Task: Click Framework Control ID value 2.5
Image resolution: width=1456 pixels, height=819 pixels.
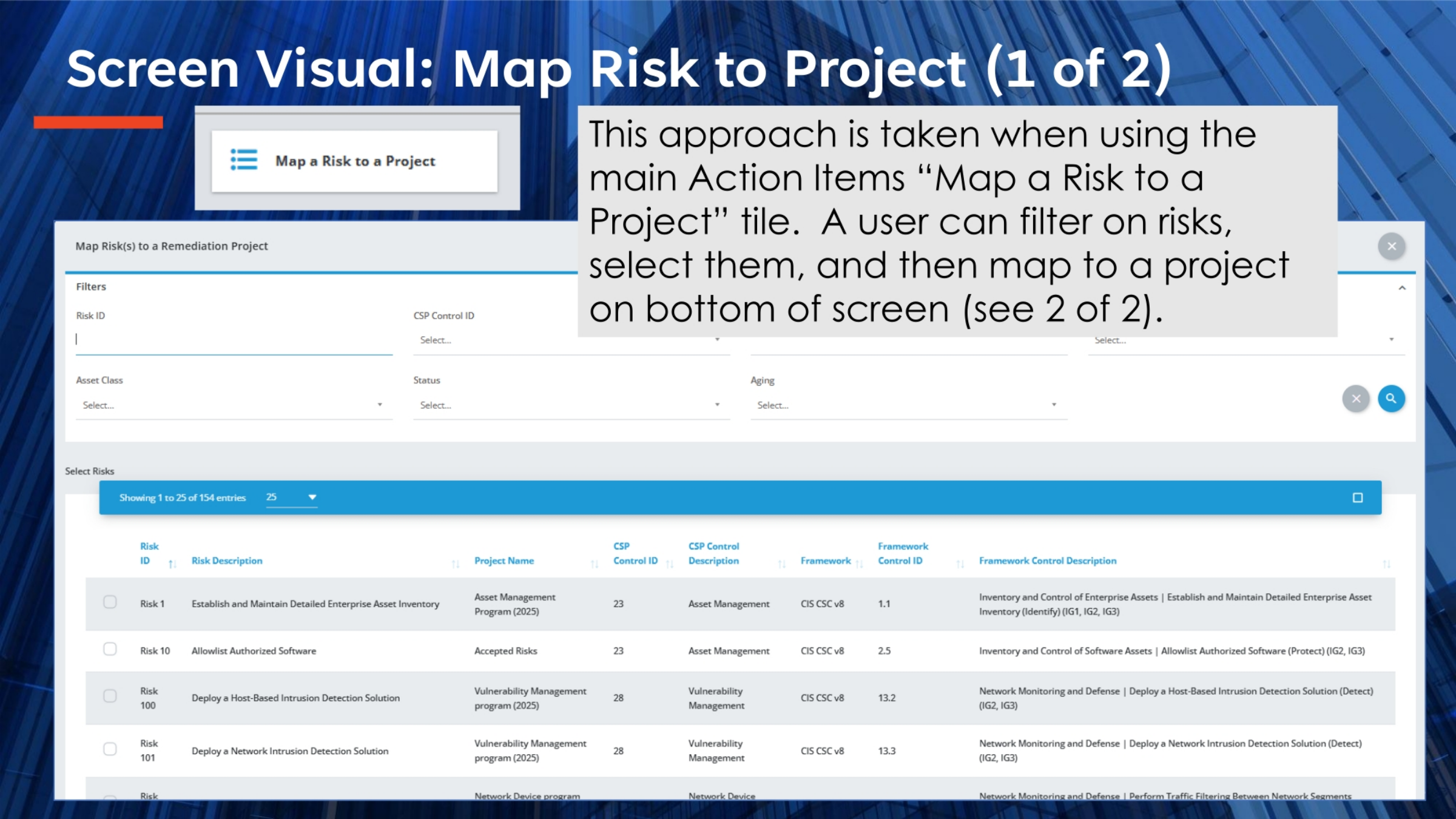Action: click(885, 650)
